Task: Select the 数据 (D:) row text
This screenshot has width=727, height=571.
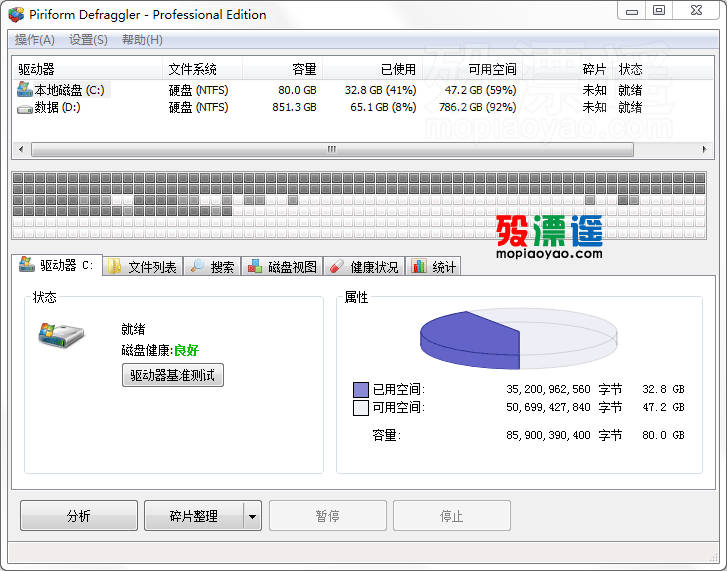Action: pyautogui.click(x=57, y=108)
